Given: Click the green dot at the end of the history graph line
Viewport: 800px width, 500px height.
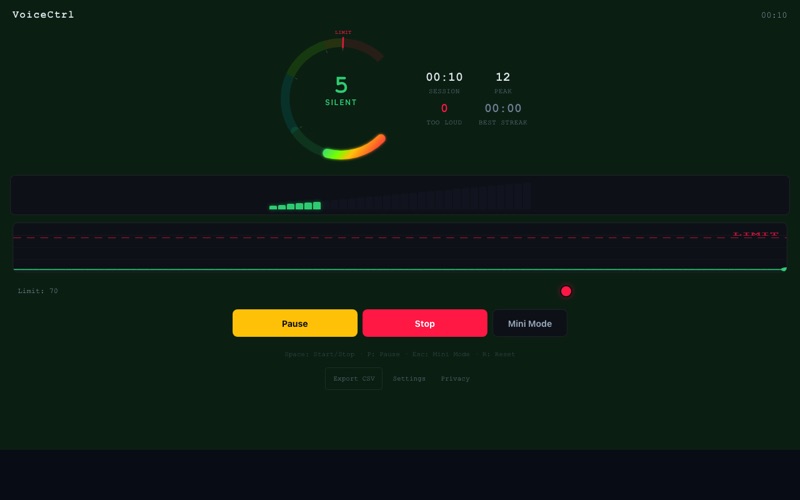Looking at the screenshot, I should 784,269.
